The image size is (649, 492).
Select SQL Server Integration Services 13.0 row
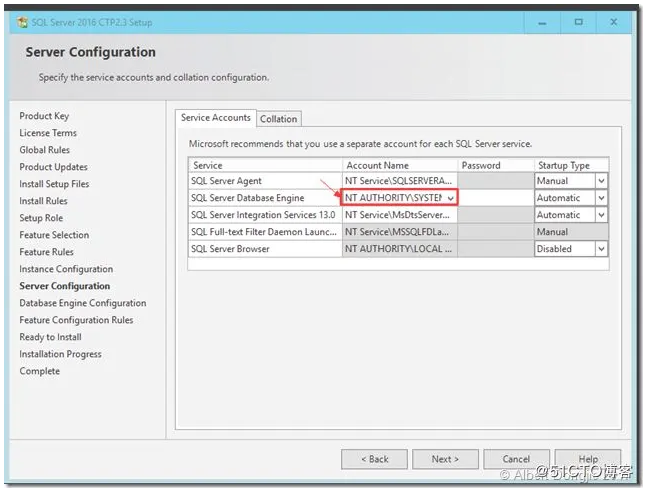pos(265,215)
